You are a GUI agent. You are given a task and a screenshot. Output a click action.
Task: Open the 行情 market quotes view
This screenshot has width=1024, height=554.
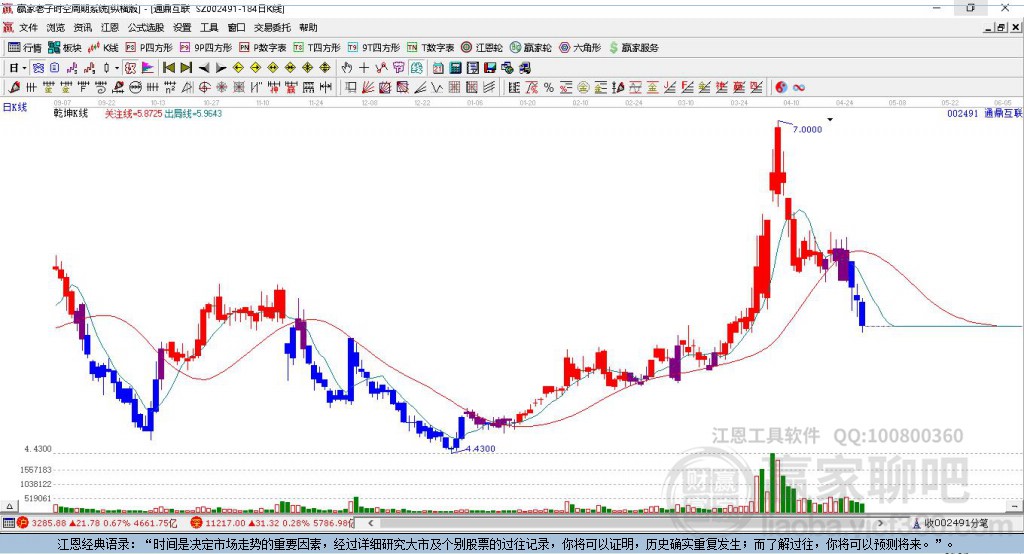[24, 48]
